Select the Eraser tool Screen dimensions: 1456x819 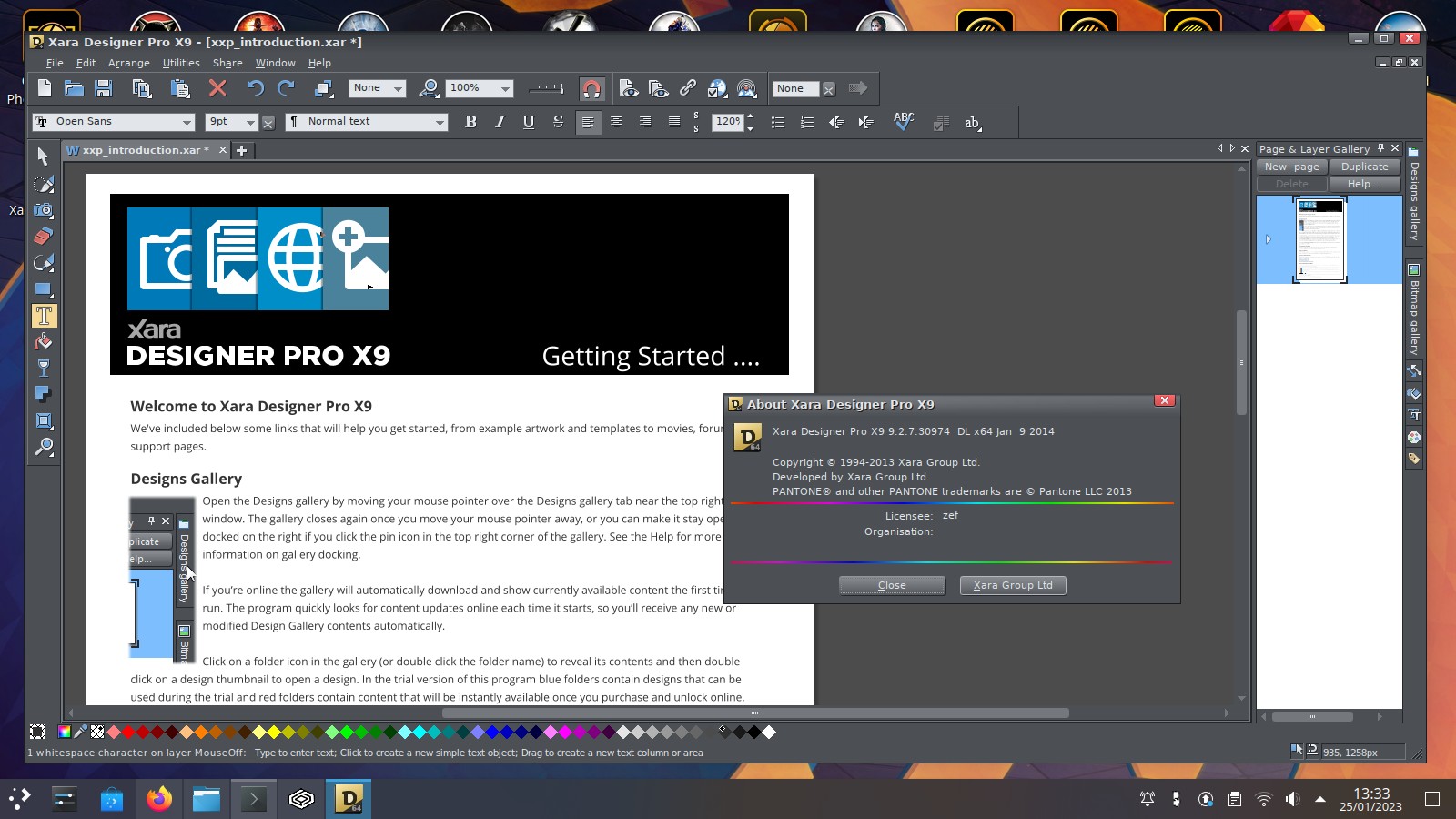tap(43, 237)
